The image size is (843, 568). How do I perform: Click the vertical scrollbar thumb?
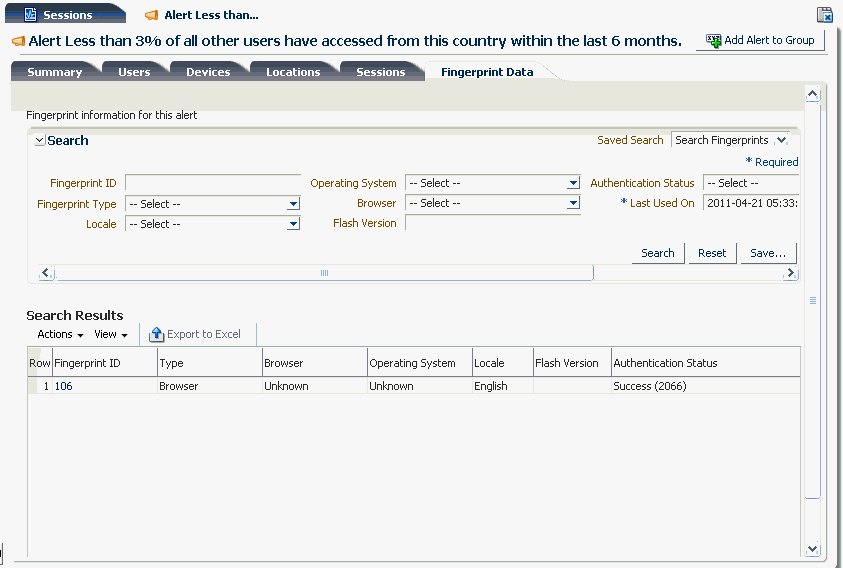[813, 300]
